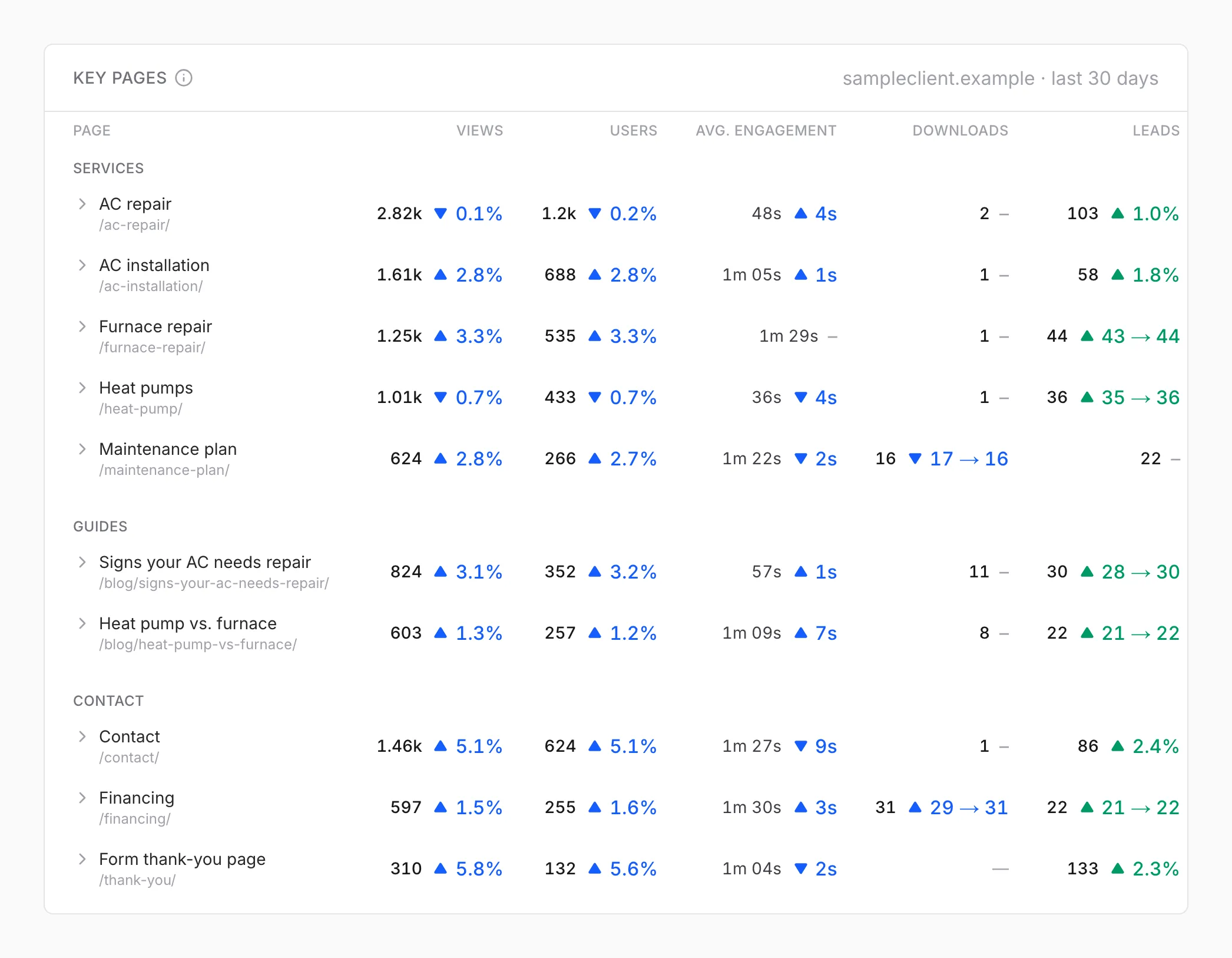This screenshot has height=958, width=1232.
Task: Click the down triangle for Heat pumps users
Action: (x=595, y=397)
